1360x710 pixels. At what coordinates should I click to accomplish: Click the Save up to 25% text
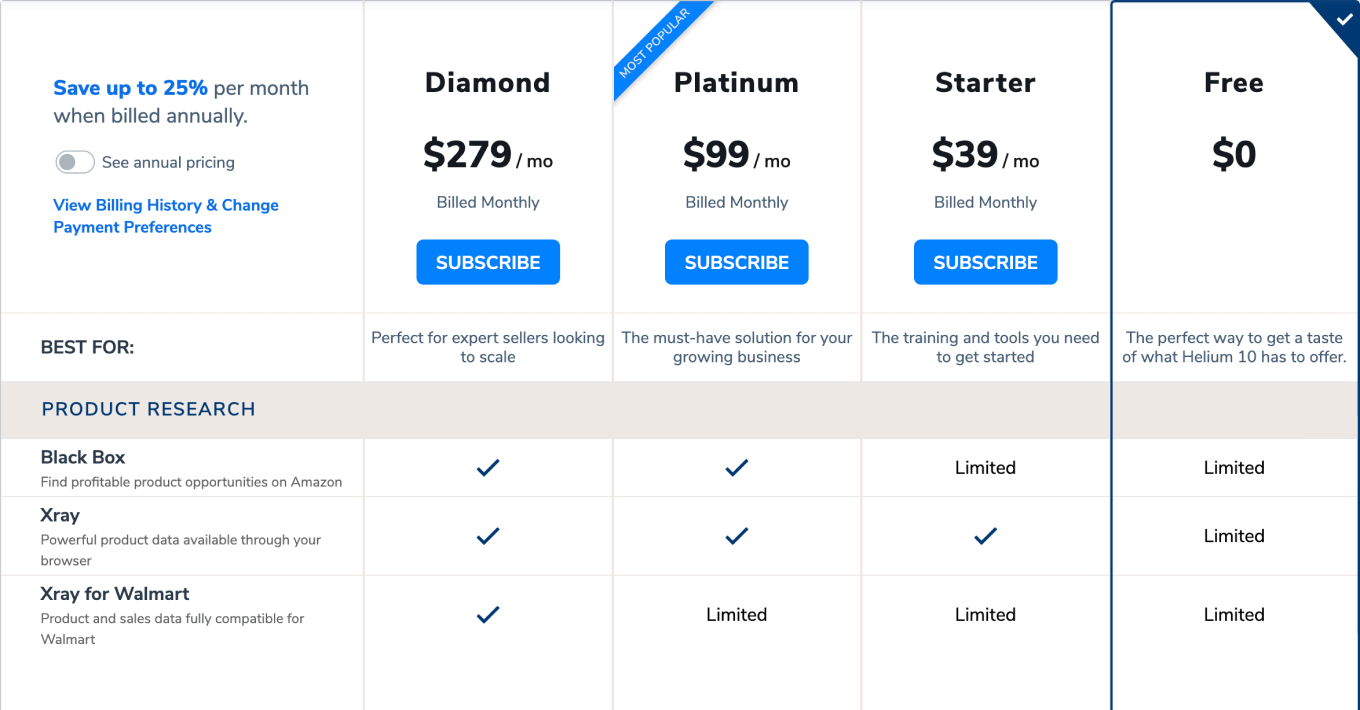coord(130,88)
